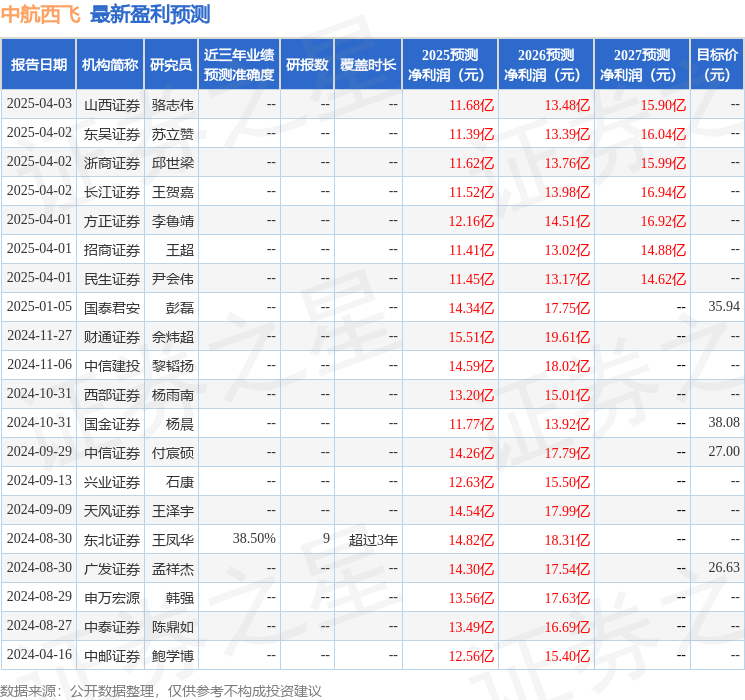
Task: Click the date cell 2024-04-16
Action: pyautogui.click(x=39, y=654)
